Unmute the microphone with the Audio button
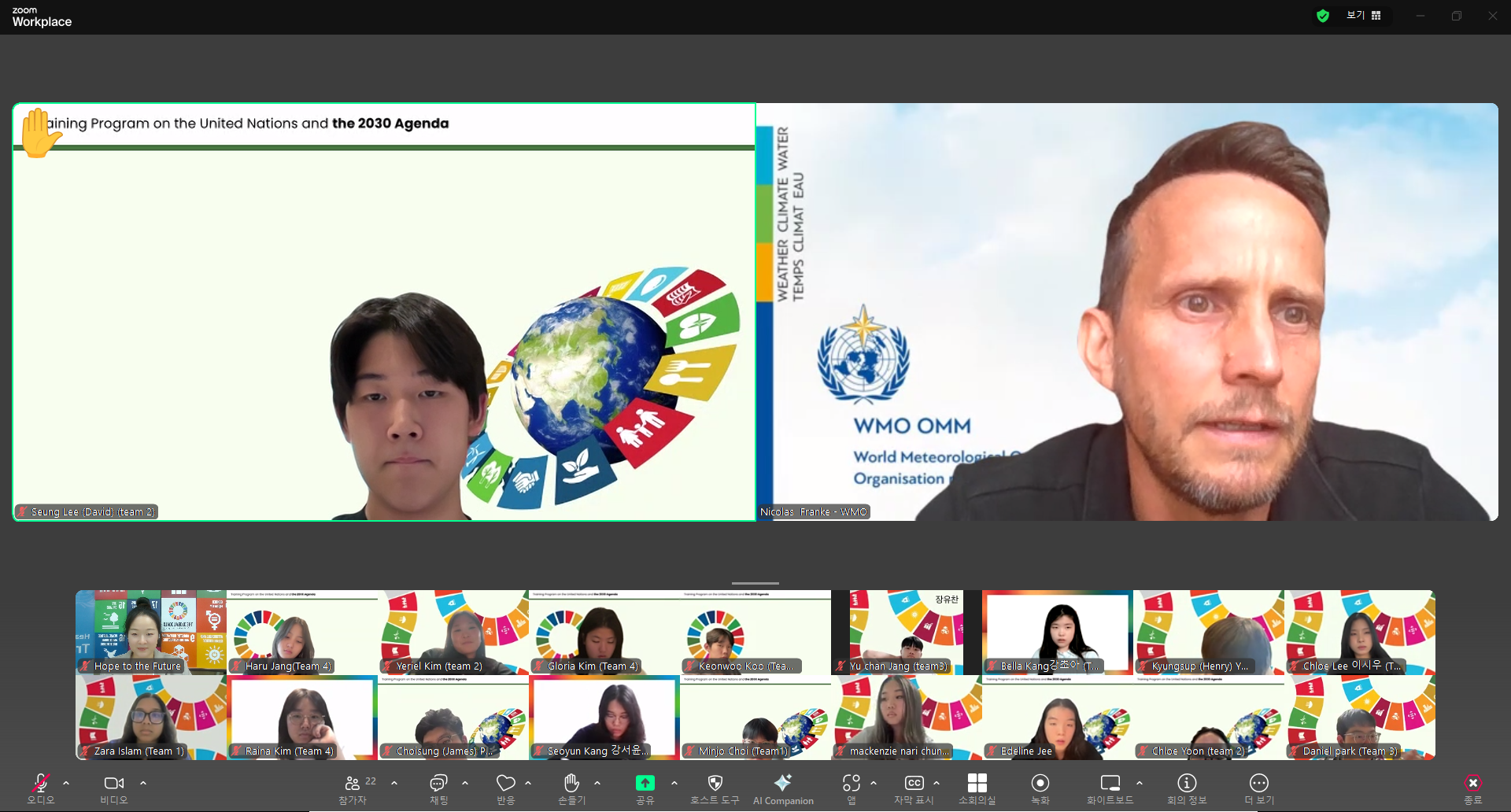1511x812 pixels. (41, 788)
